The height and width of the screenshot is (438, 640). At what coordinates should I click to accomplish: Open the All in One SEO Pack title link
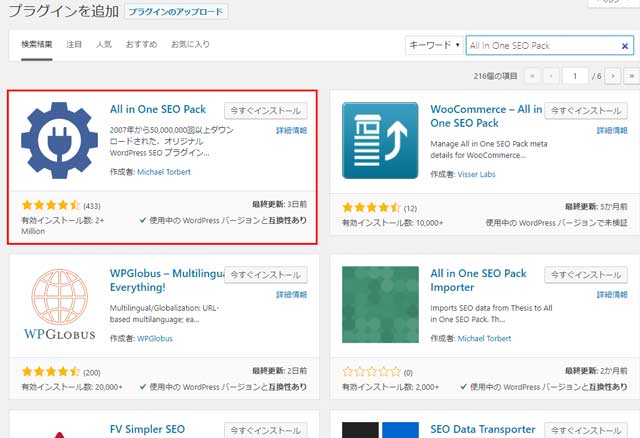click(158, 109)
